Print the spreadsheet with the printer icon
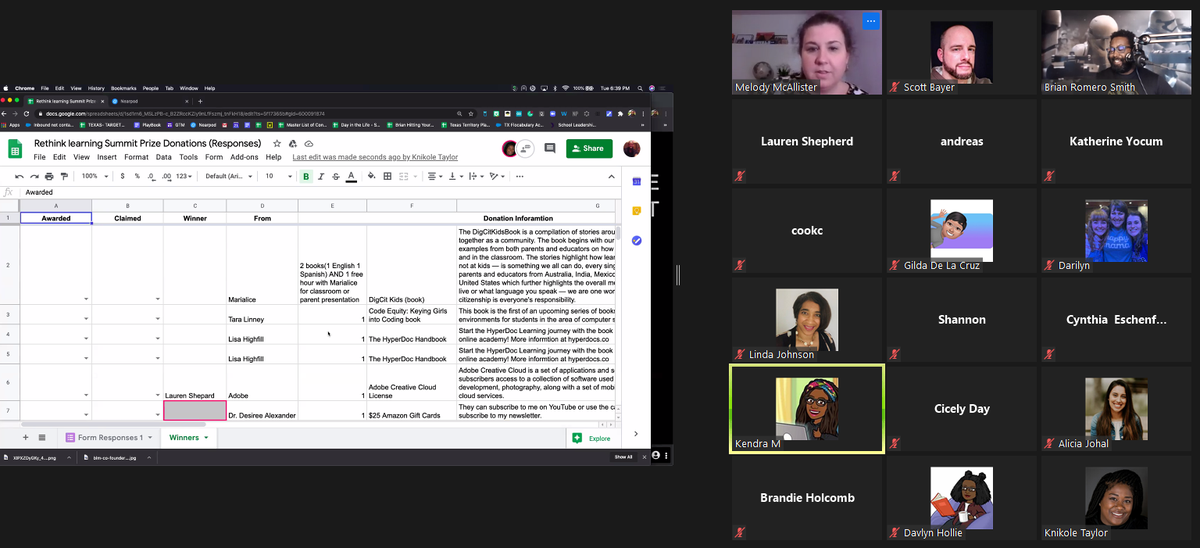This screenshot has width=1200, height=548. pyautogui.click(x=49, y=176)
